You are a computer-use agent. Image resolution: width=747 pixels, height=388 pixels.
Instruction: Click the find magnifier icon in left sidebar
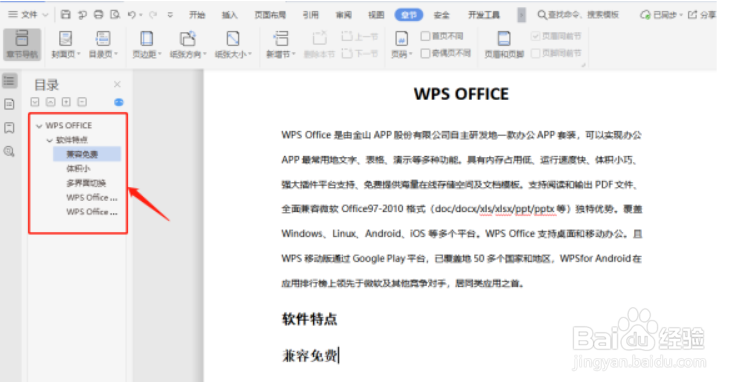tap(10, 152)
